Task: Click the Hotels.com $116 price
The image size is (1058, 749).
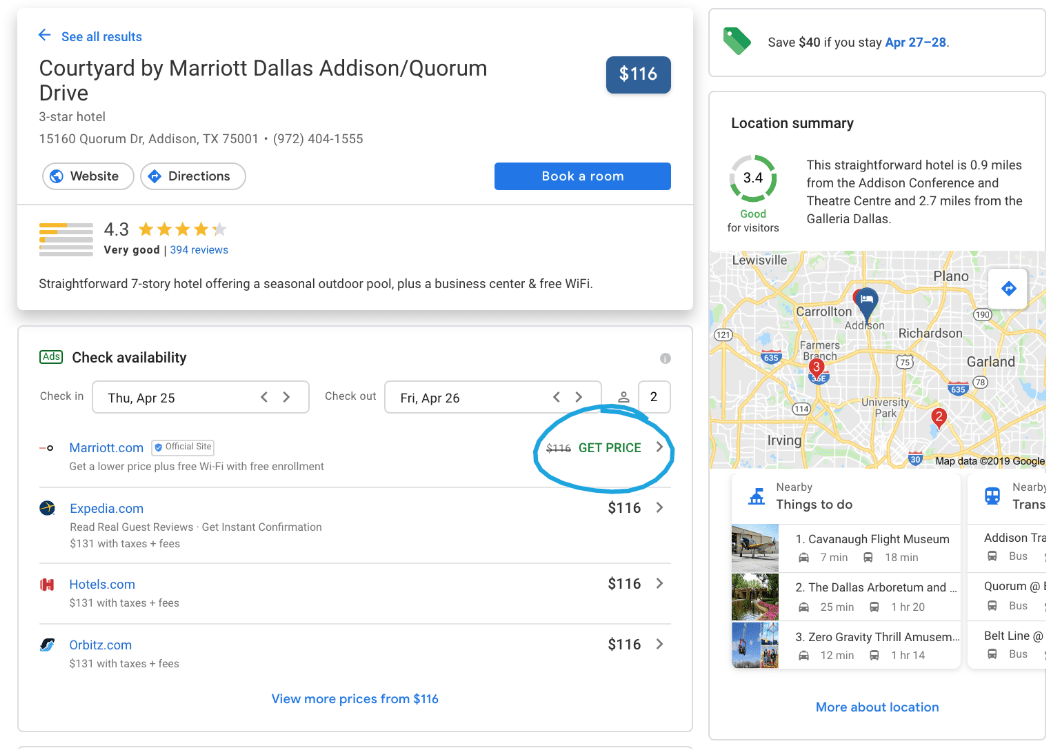Action: coord(624,584)
